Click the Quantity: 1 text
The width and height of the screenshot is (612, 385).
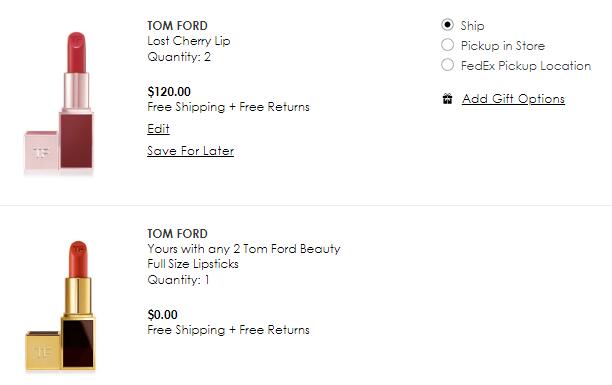pos(178,280)
